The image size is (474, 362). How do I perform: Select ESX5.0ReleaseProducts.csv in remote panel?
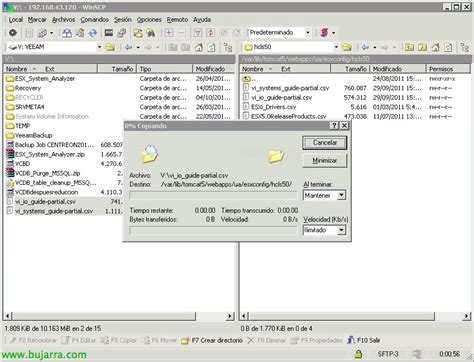pyautogui.click(x=284, y=116)
